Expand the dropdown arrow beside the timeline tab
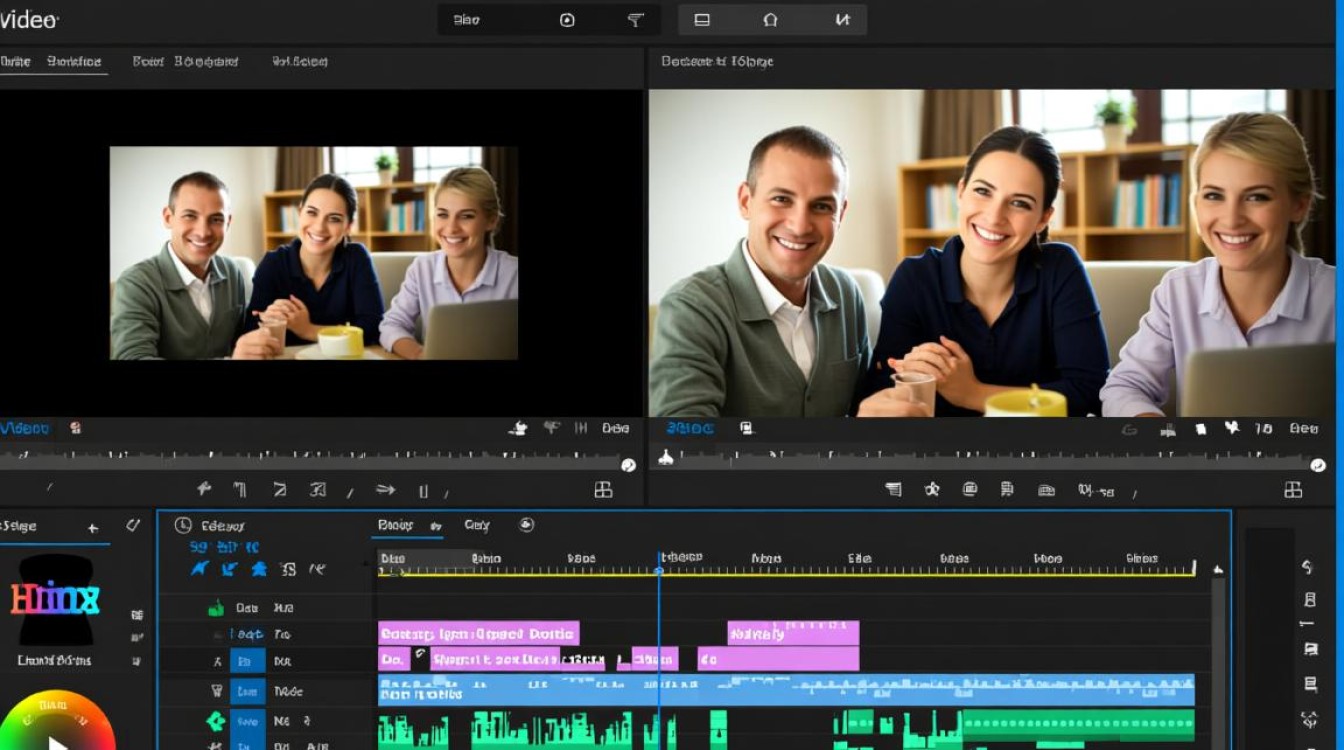The image size is (1344, 750). [x=436, y=526]
